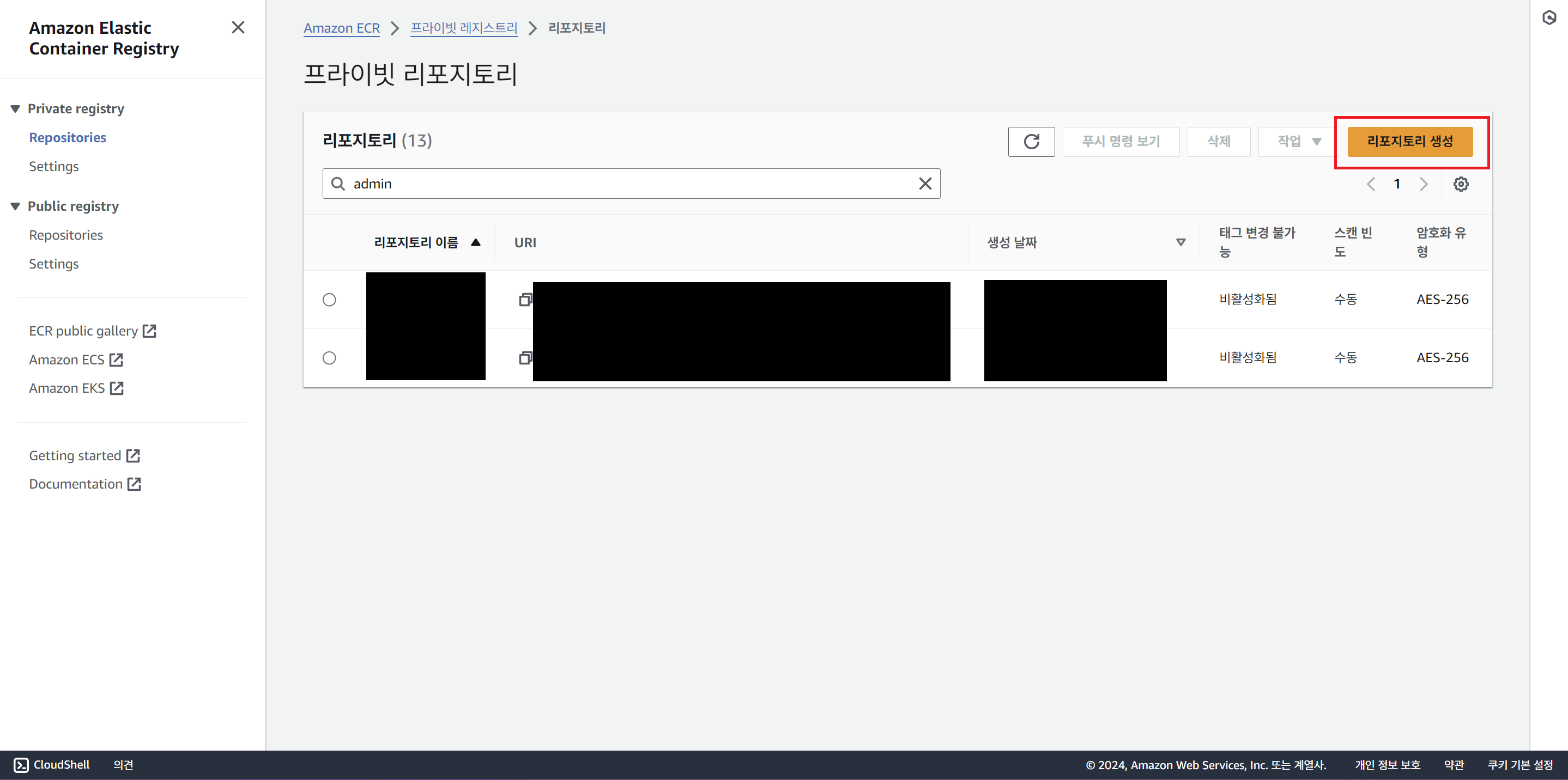Click the refresh repositories icon
This screenshot has height=780, width=1568.
1031,141
